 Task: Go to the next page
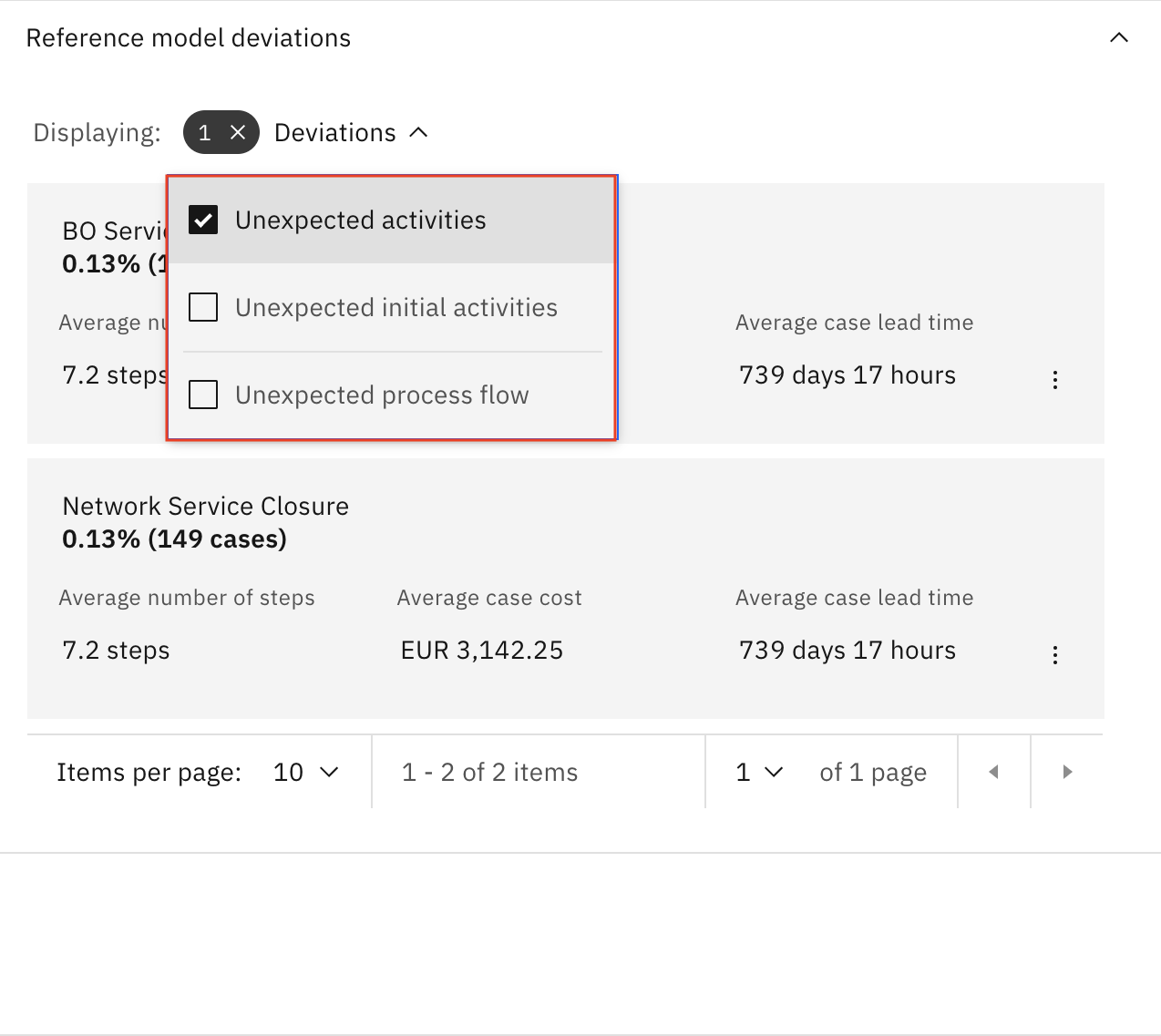[1067, 773]
